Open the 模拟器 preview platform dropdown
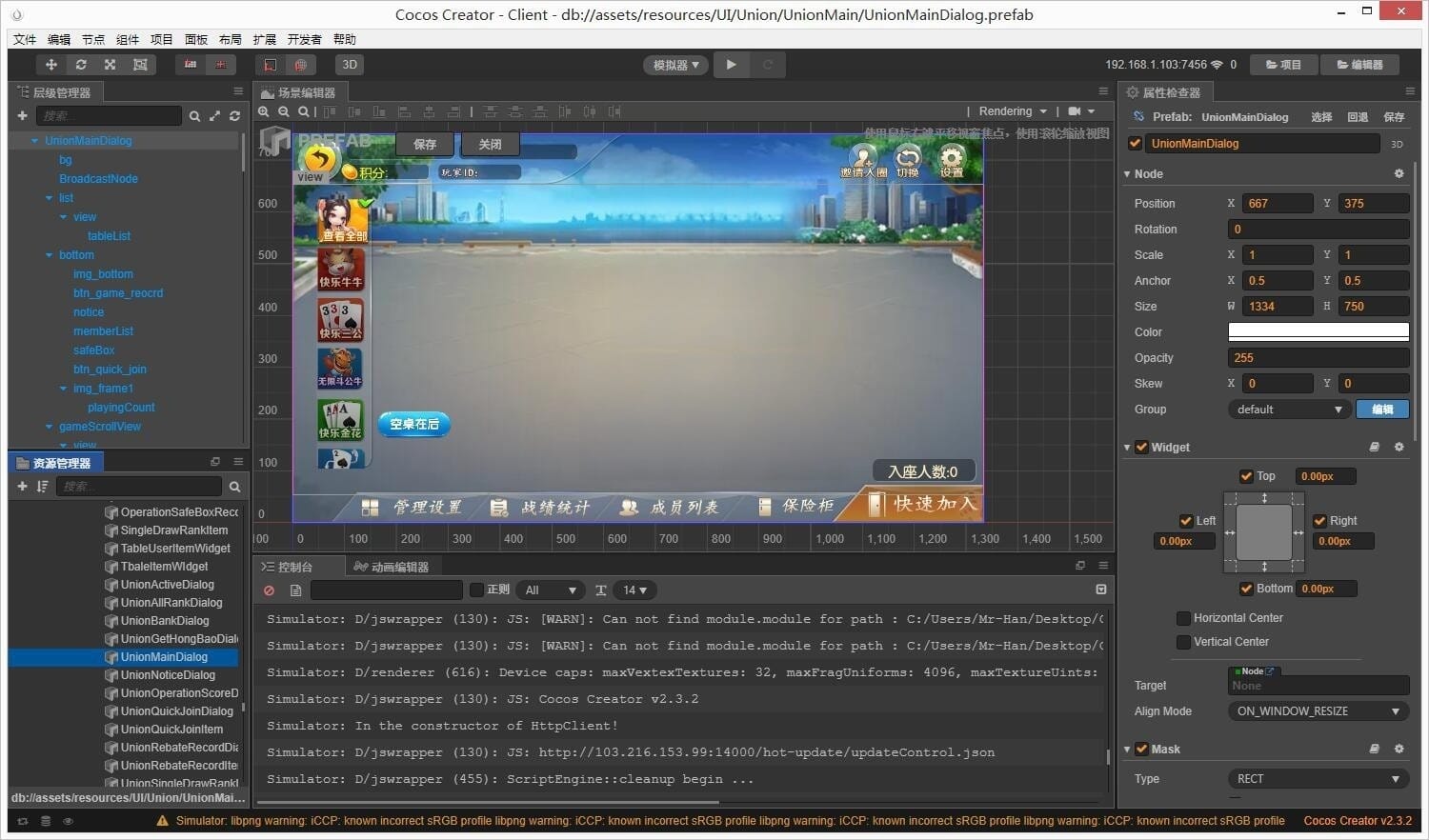 675,65
